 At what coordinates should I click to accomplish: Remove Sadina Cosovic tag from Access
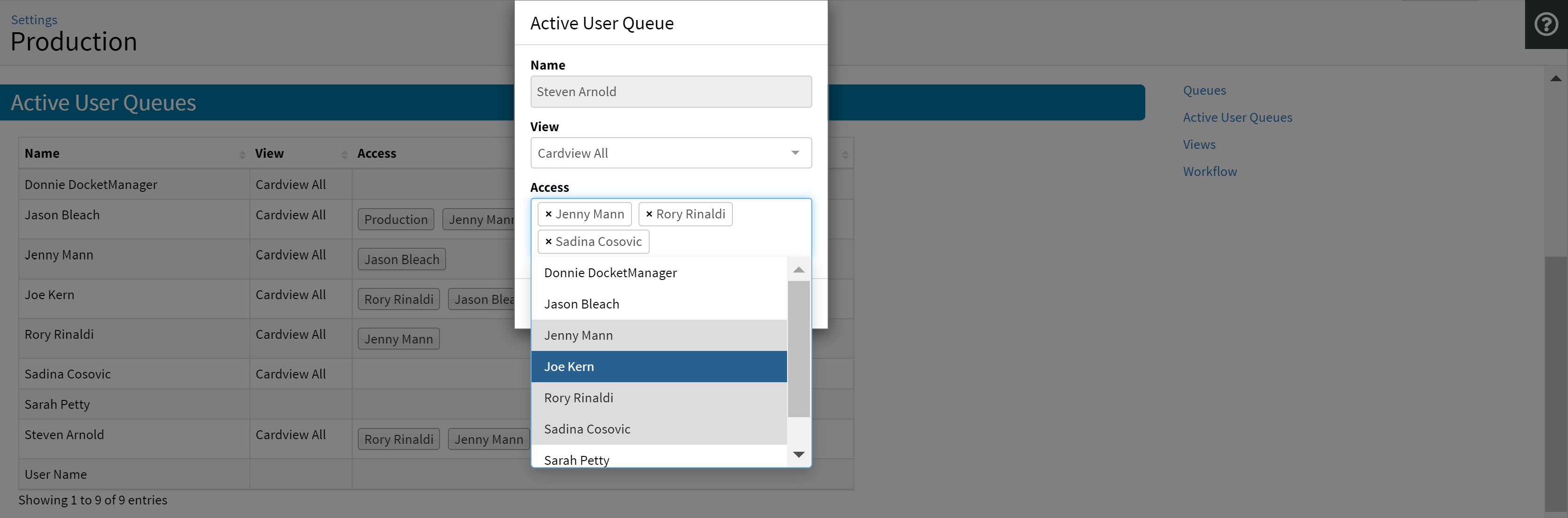tap(548, 242)
